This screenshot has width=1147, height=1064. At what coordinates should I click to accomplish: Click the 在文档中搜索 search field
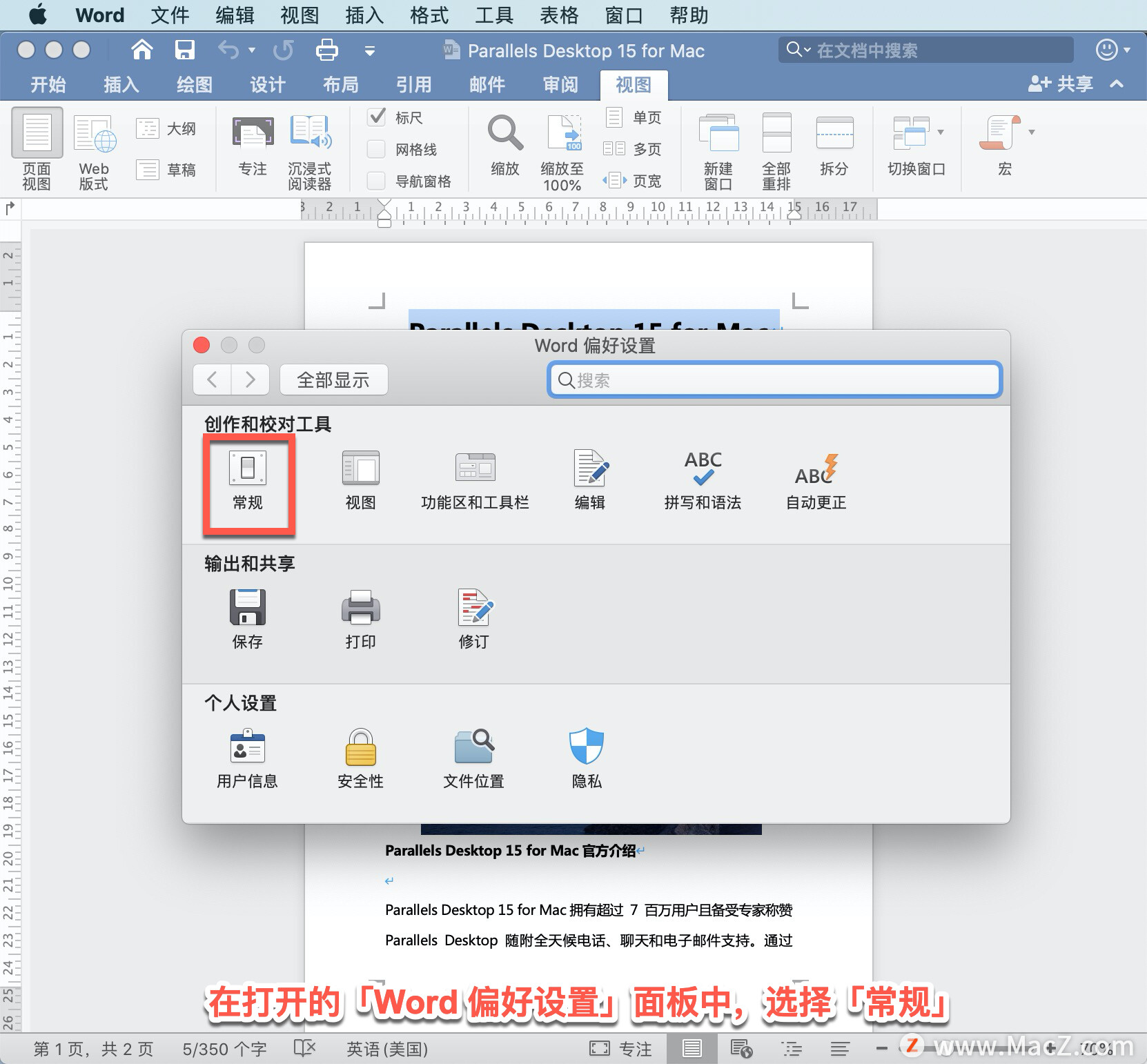(x=926, y=50)
